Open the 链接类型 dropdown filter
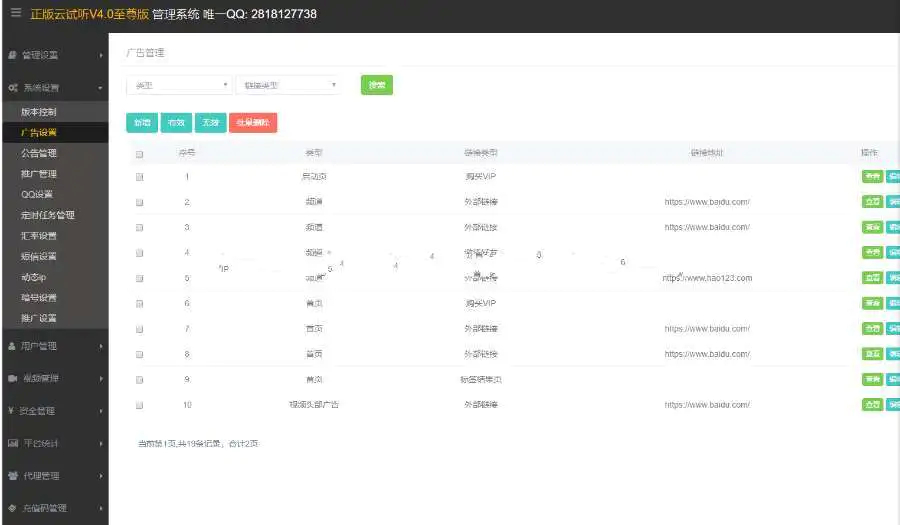 click(x=288, y=85)
